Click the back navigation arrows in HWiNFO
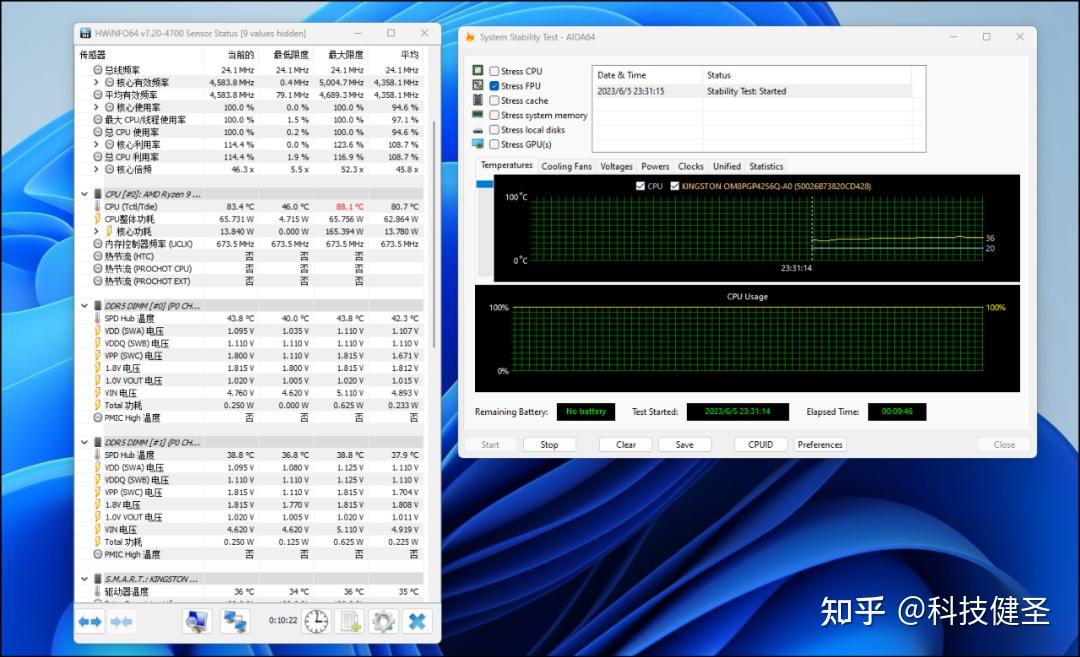Screen dimensions: 1080x657 (x=90, y=621)
